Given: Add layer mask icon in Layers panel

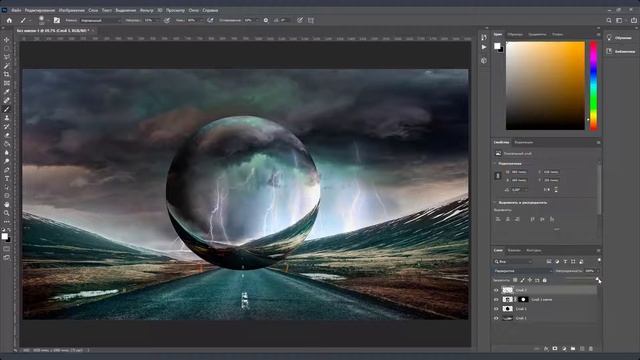Looking at the screenshot, I should point(555,349).
